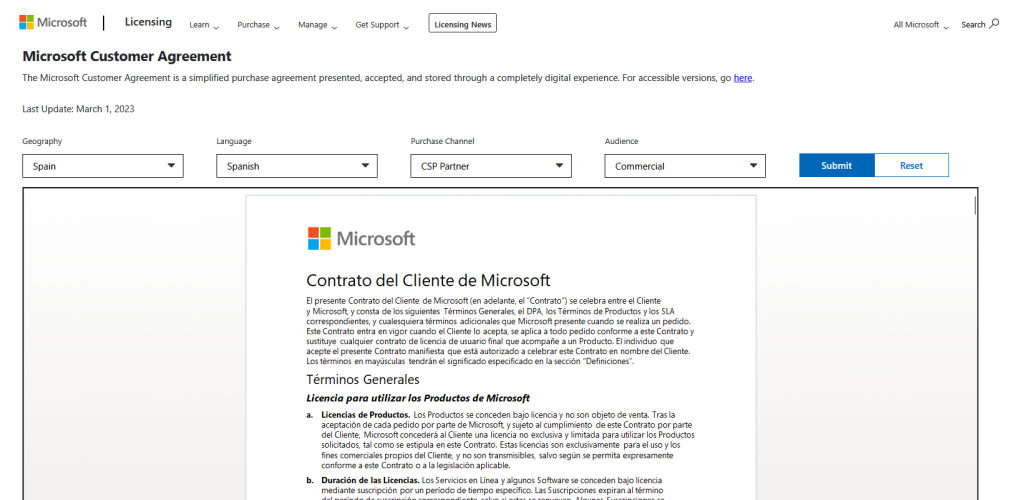Open the Language dropdown showing Spanish

(x=296, y=166)
